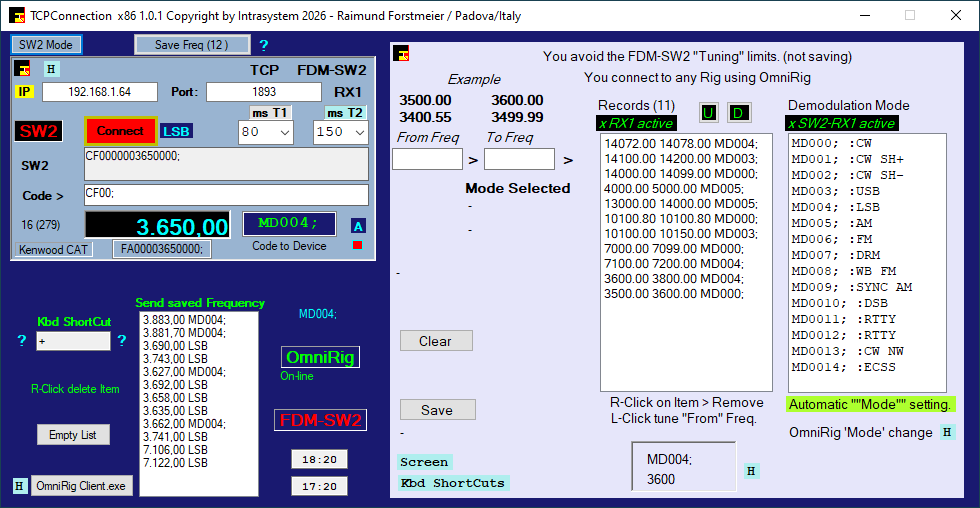The width and height of the screenshot is (980, 508).
Task: Toggle the LSB mode indicator
Action: (x=176, y=131)
